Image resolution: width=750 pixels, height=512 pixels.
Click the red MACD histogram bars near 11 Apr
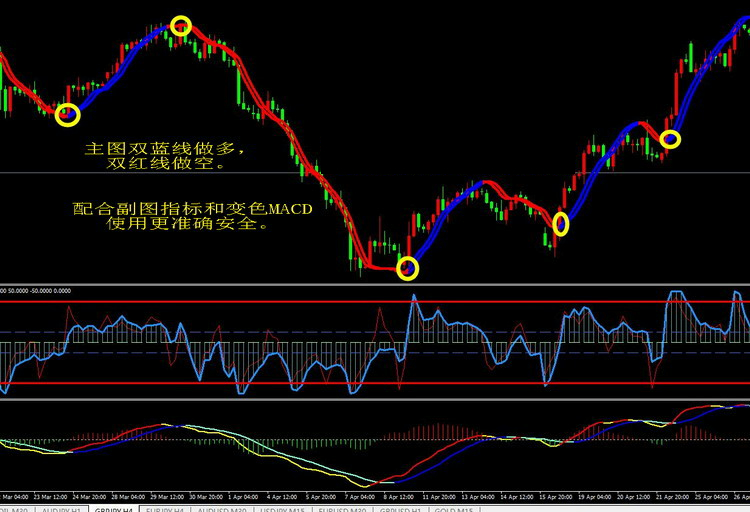(x=430, y=432)
